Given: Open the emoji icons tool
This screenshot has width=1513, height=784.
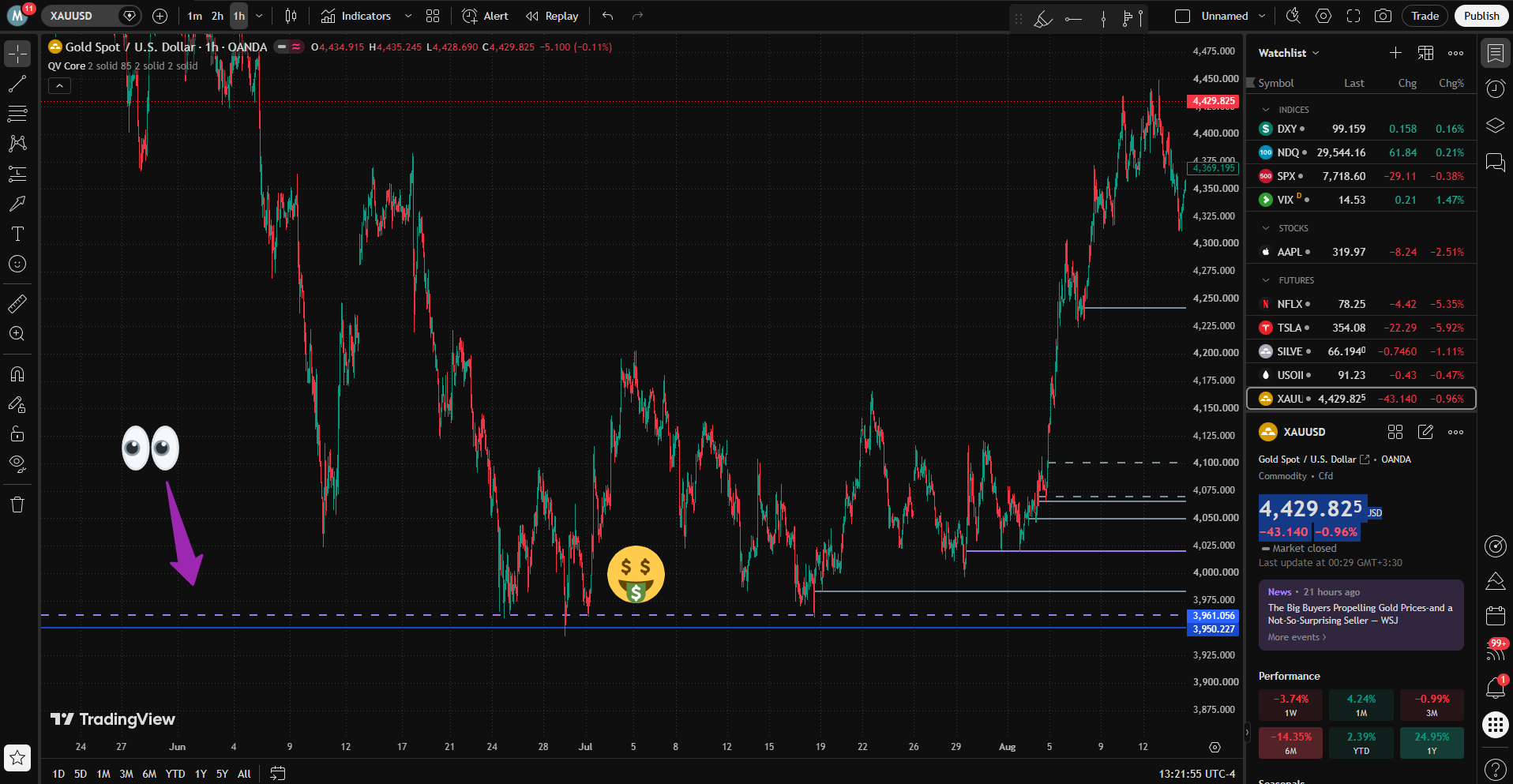Looking at the screenshot, I should pos(17,264).
